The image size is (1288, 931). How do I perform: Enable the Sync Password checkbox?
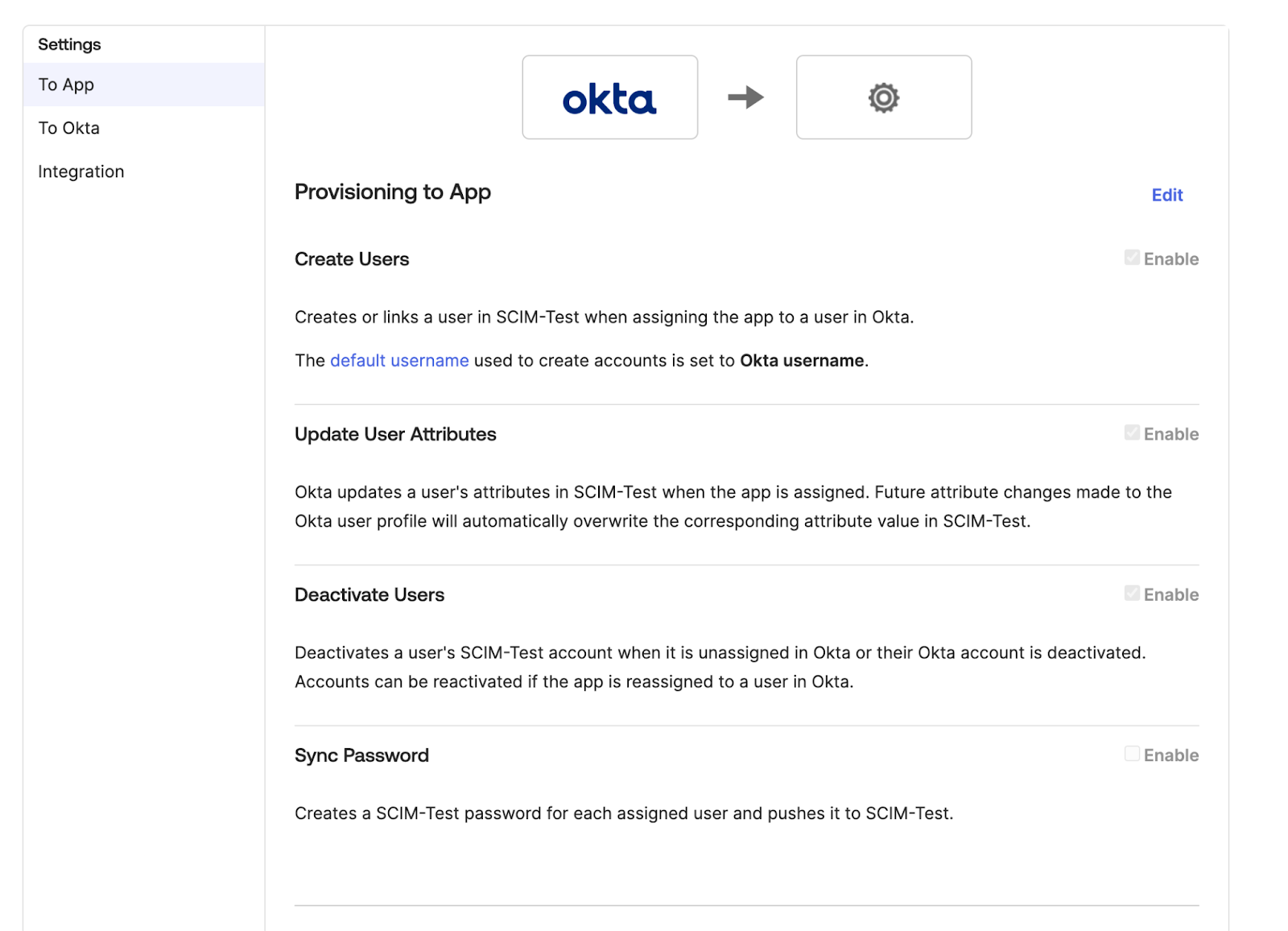pyautogui.click(x=1132, y=754)
